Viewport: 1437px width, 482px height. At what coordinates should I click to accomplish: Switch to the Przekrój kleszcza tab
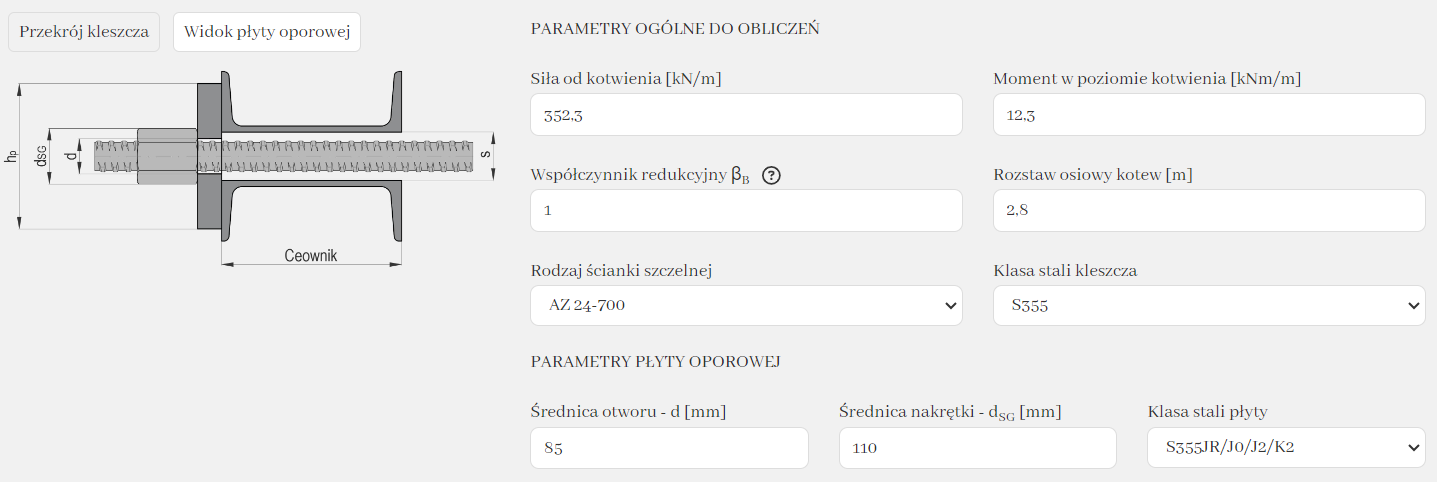(84, 32)
